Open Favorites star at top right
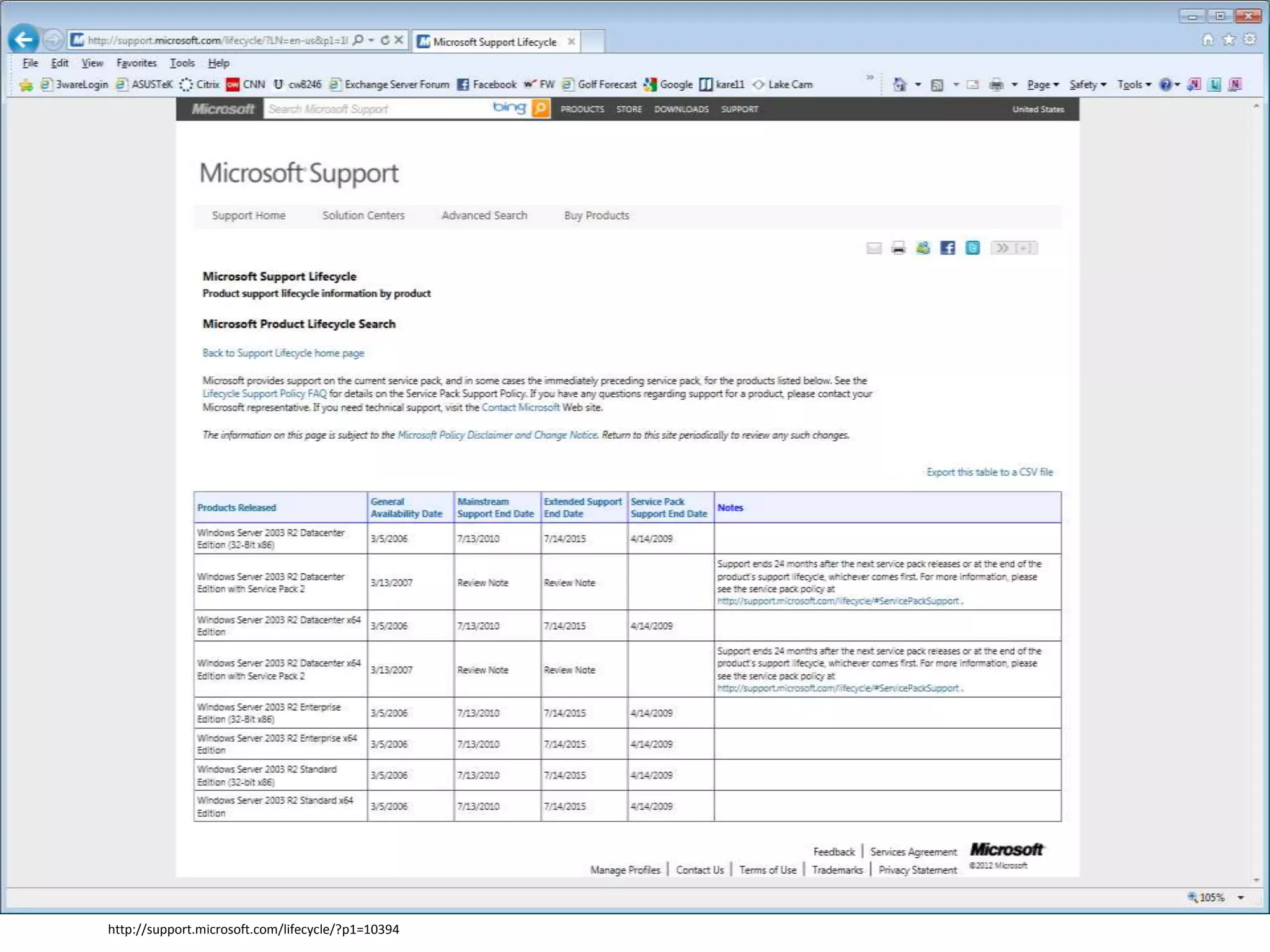 click(x=1228, y=40)
